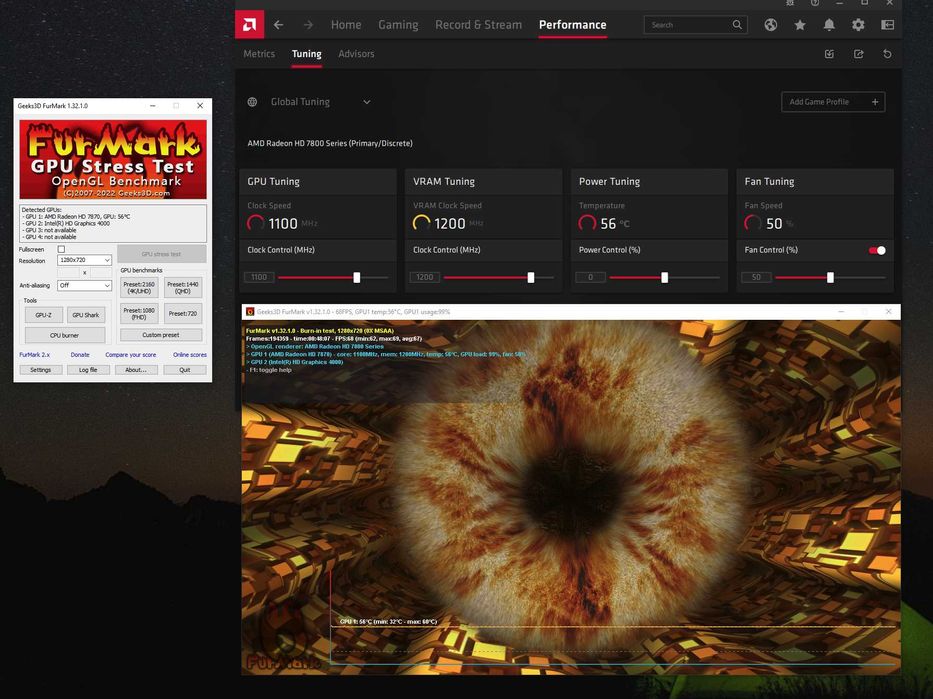Open the Online scores link
933x699 pixels.
pos(190,355)
